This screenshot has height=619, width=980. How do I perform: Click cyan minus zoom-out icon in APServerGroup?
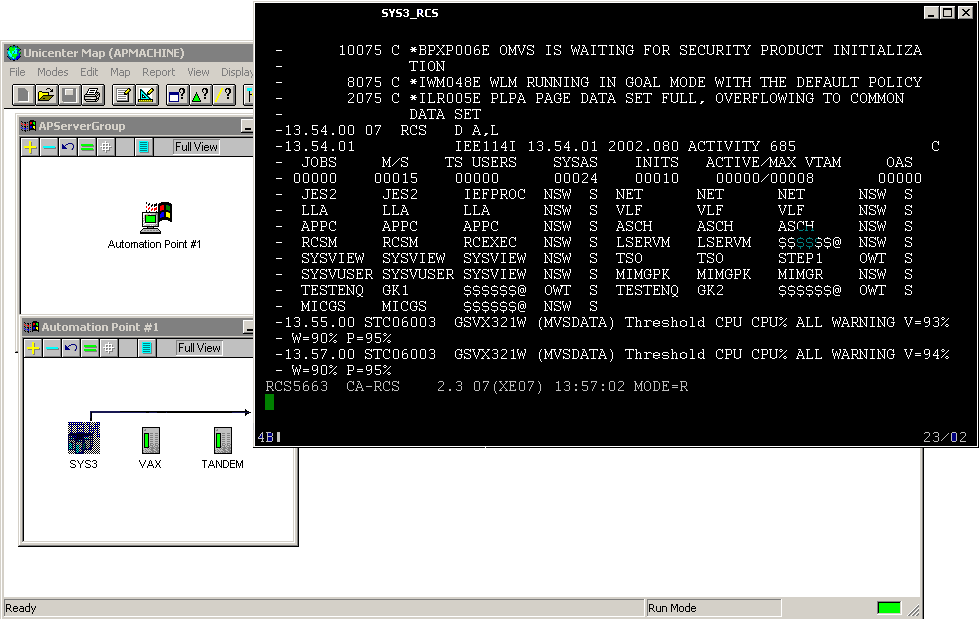pyautogui.click(x=49, y=148)
